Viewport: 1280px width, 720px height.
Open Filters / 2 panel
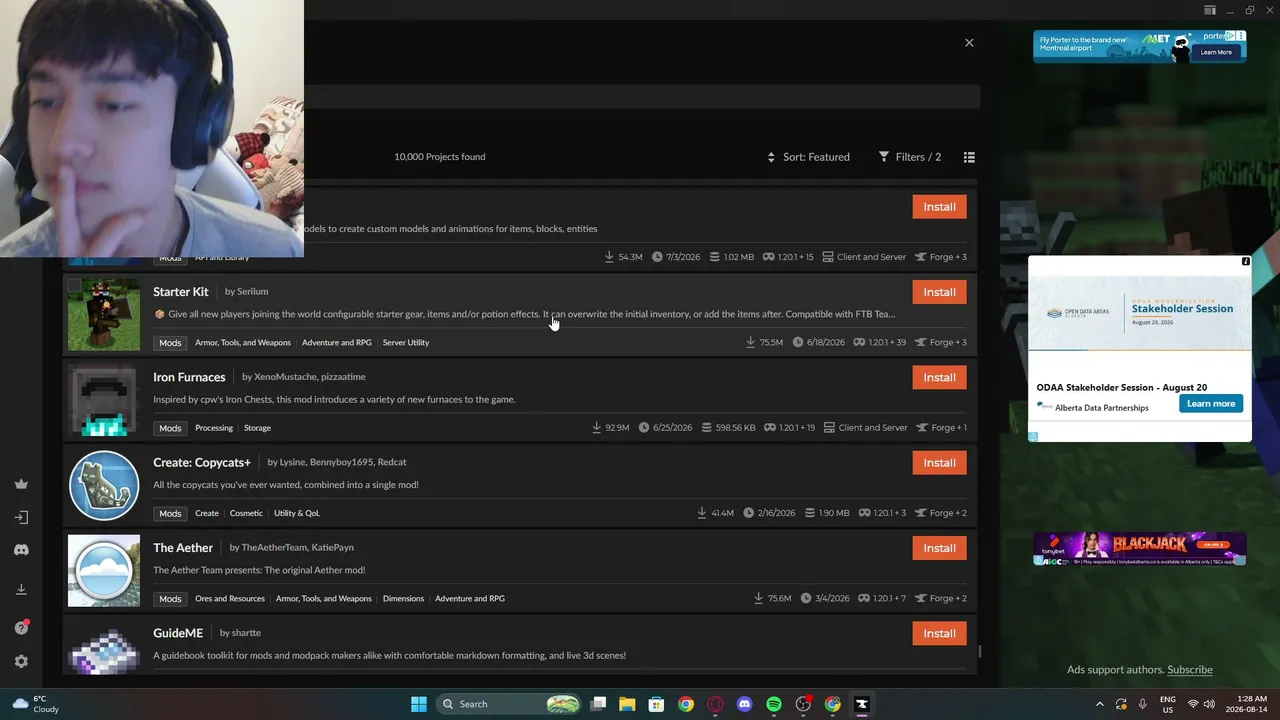[x=910, y=157]
